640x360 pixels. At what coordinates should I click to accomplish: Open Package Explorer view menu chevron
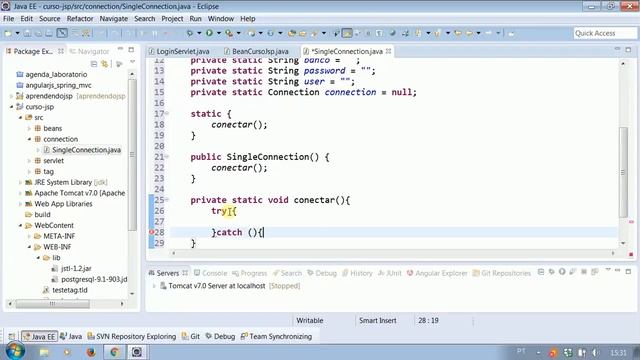pos(132,62)
